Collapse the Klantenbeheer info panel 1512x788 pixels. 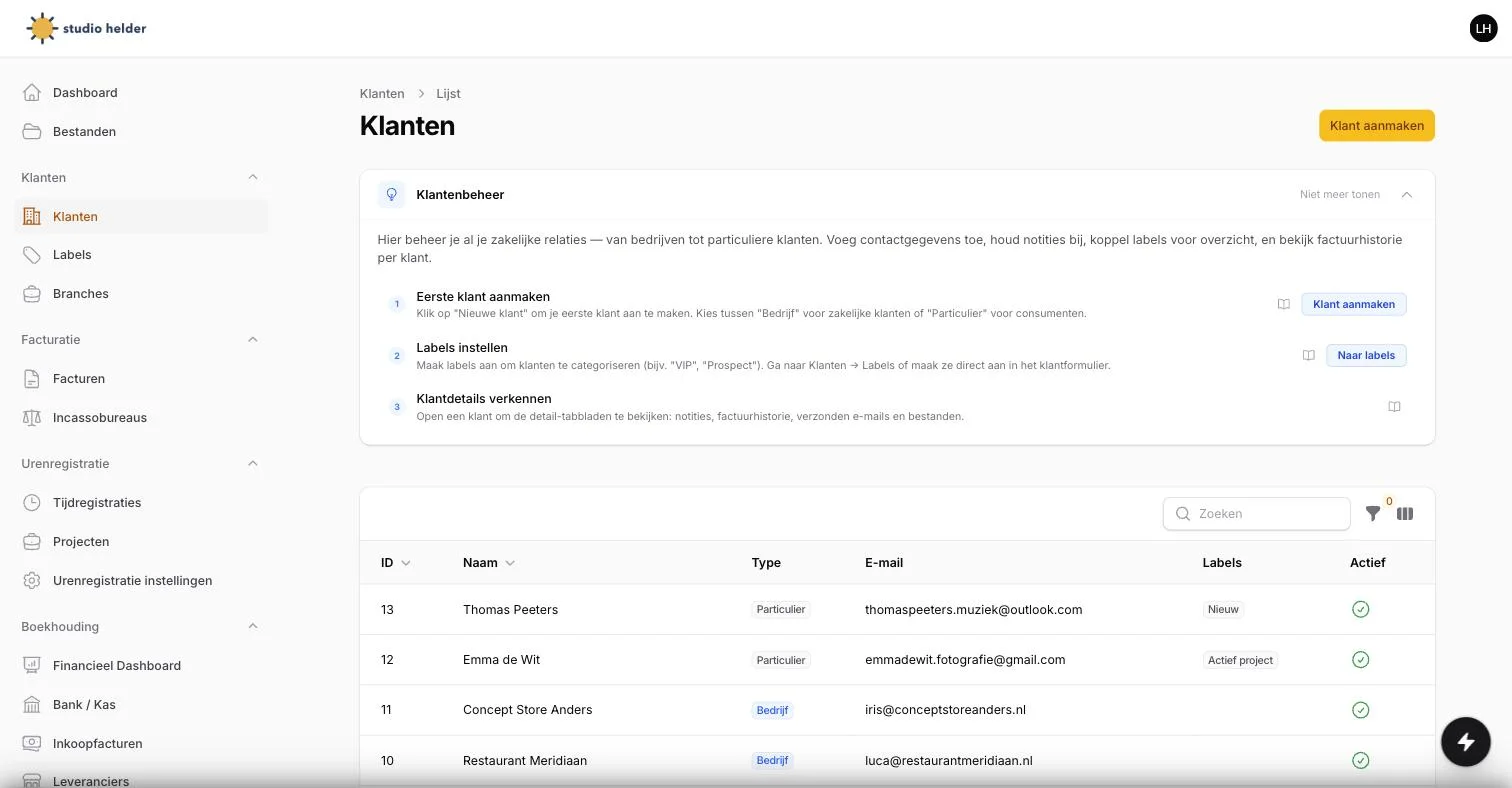[x=1407, y=195]
